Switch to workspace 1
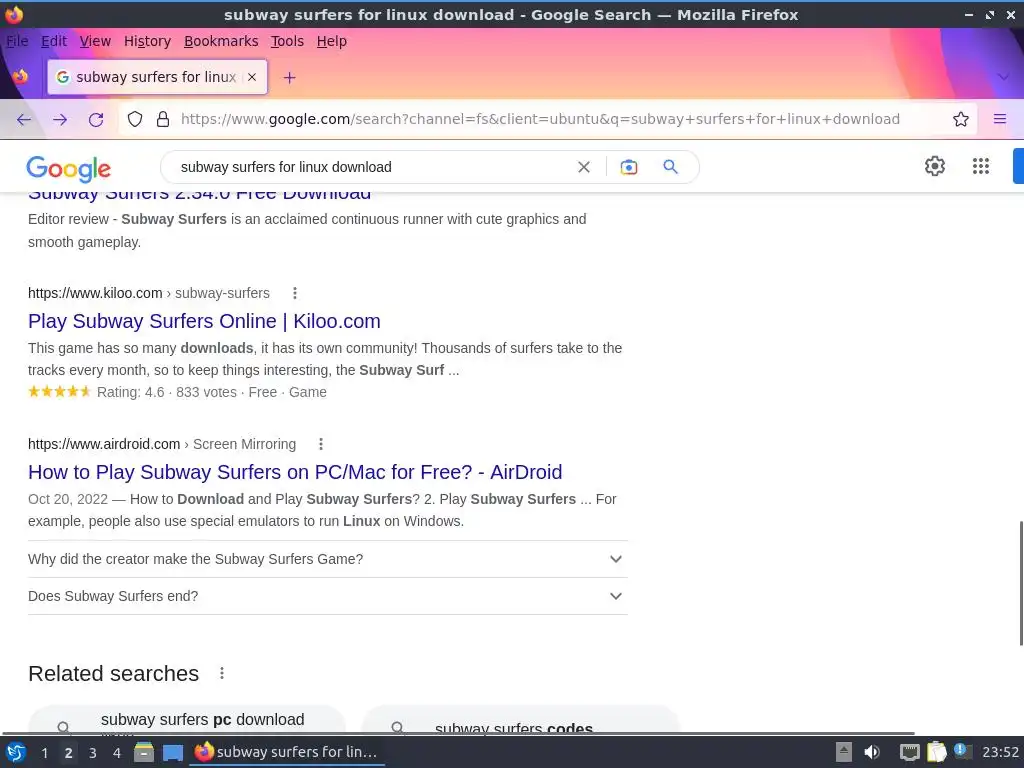Image resolution: width=1024 pixels, height=768 pixels. click(x=44, y=753)
